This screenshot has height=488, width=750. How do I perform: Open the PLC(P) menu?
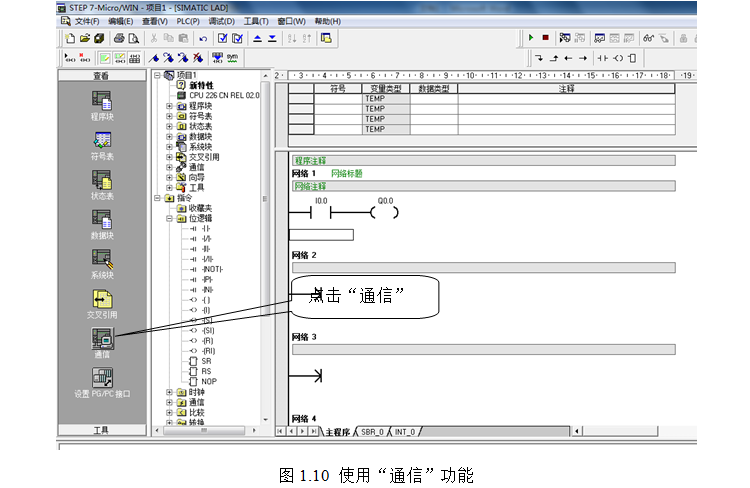coord(188,22)
